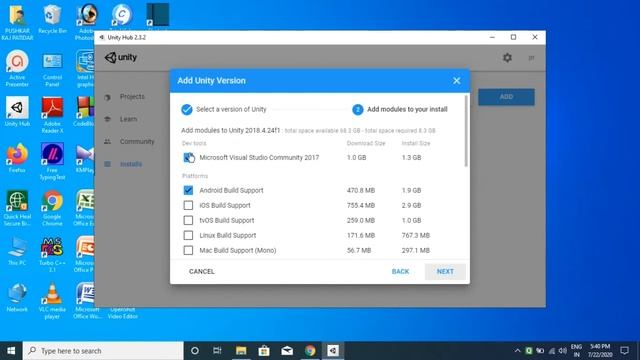This screenshot has width=640, height=360.
Task: Click the Unity logo in the Hub header
Action: point(121,58)
